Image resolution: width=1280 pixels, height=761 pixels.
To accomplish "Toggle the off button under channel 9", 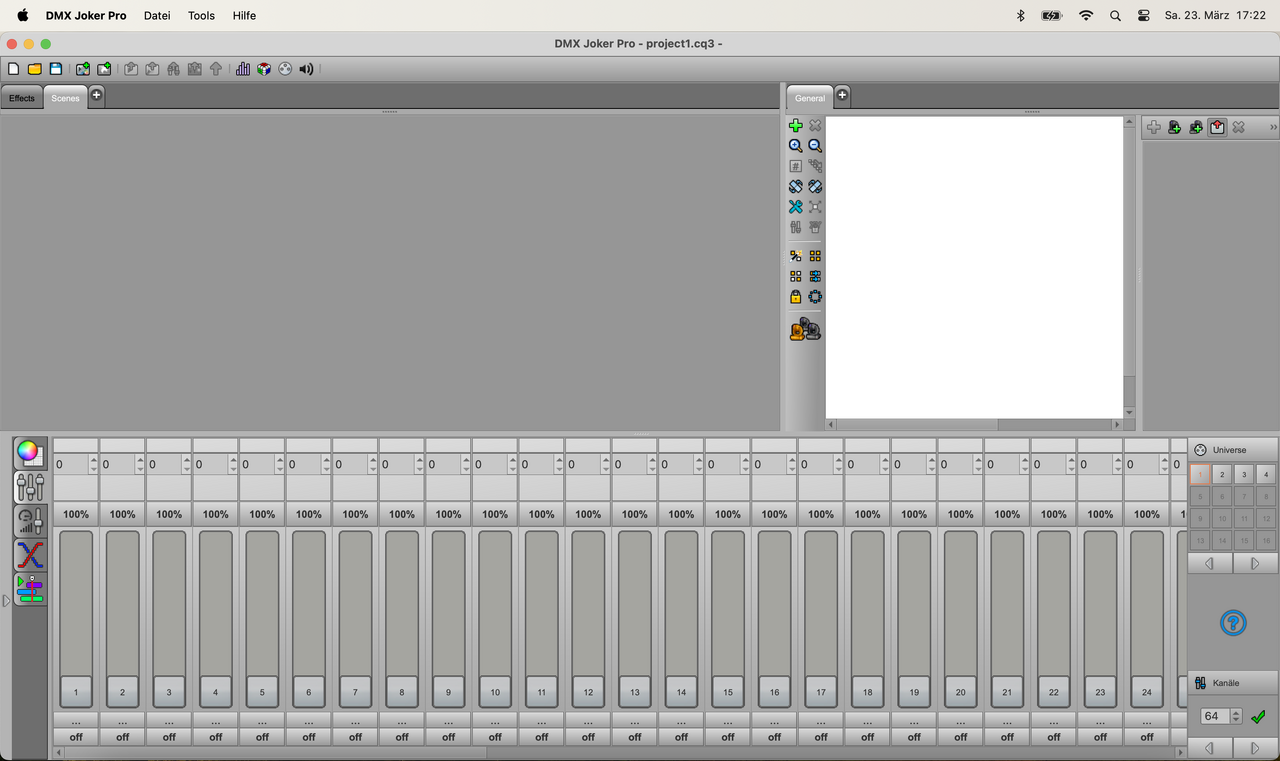I will [x=448, y=737].
